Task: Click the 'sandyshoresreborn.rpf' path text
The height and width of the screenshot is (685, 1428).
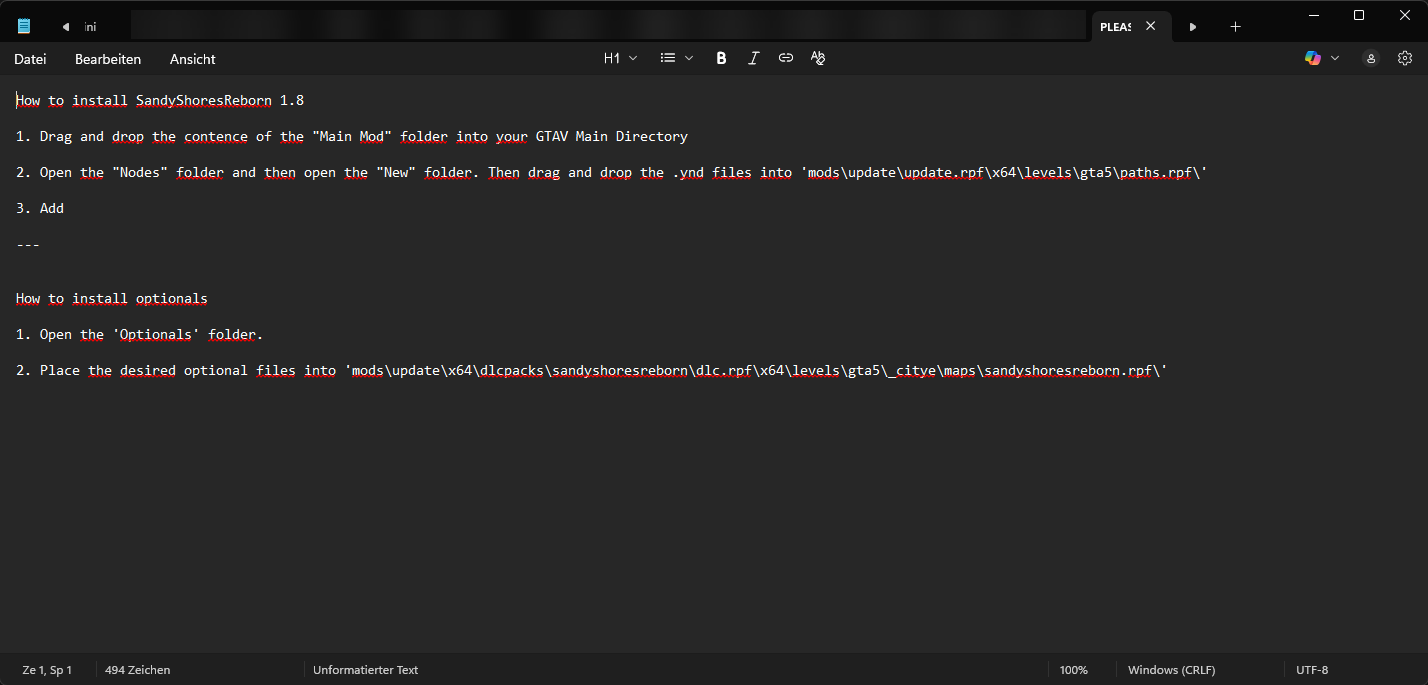Action: [x=1066, y=370]
